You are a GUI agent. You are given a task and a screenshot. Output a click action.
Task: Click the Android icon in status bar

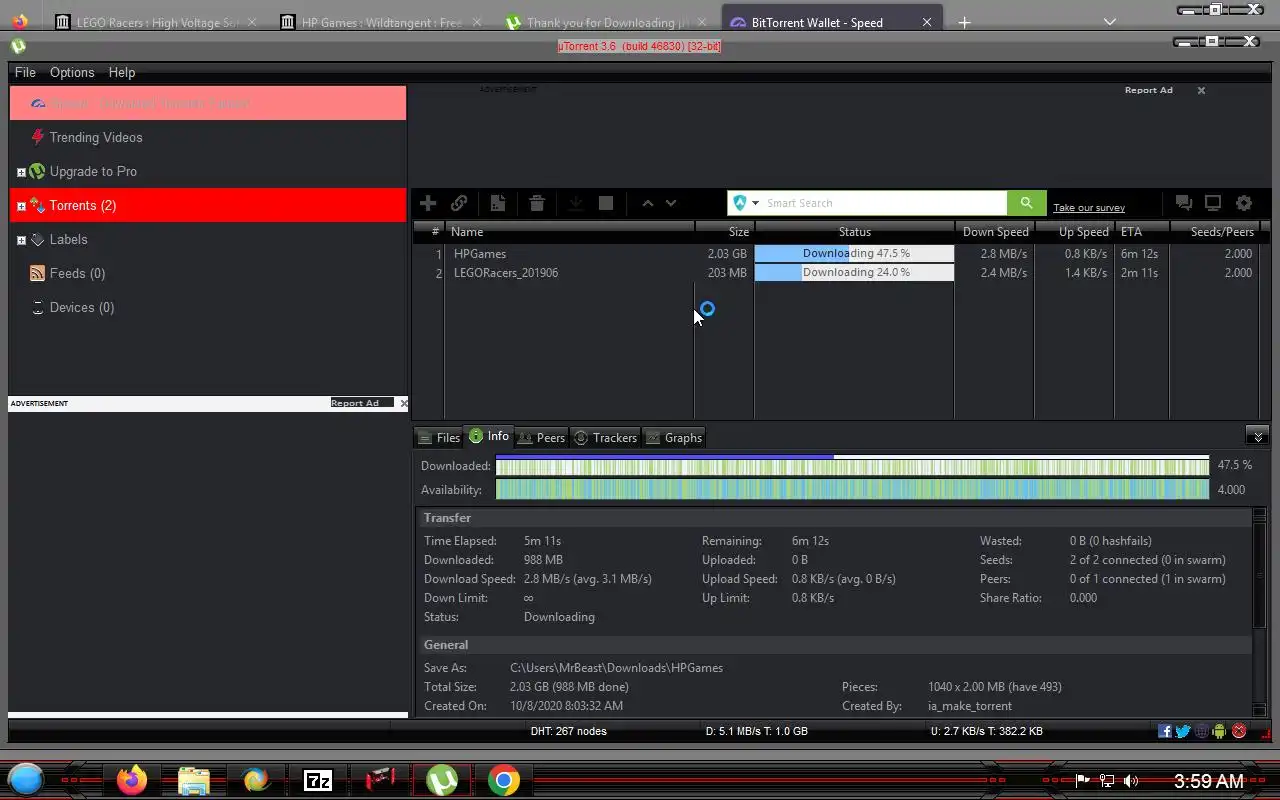pos(1219,731)
